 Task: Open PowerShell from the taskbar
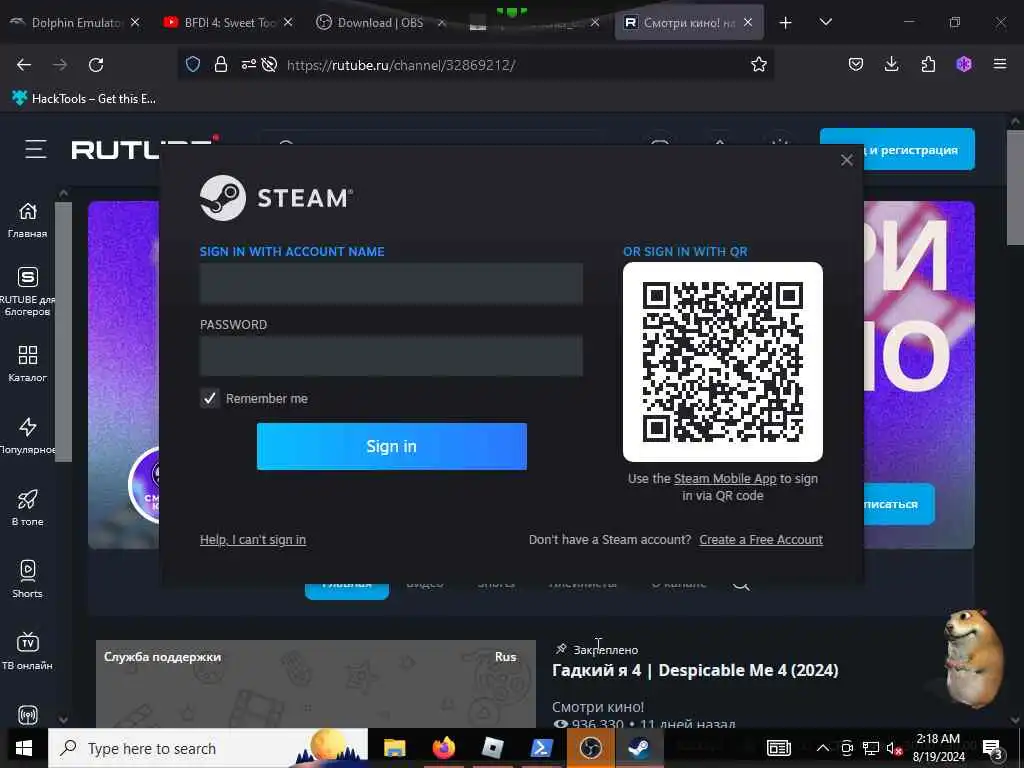tap(541, 748)
